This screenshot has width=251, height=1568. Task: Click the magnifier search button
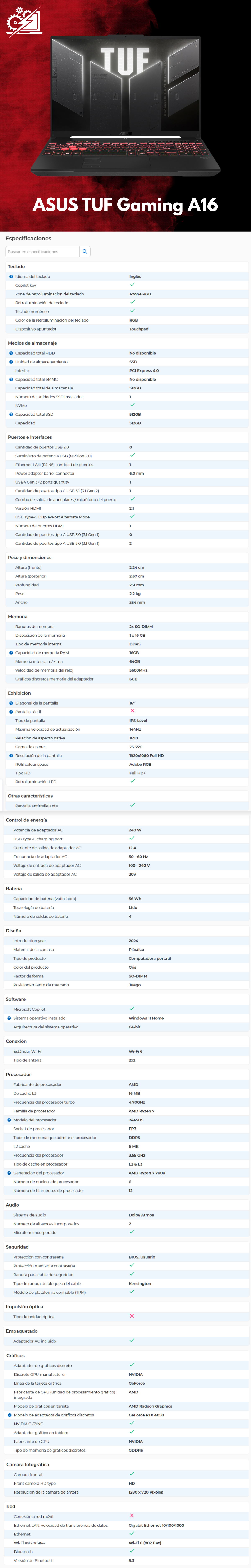pos(85,251)
